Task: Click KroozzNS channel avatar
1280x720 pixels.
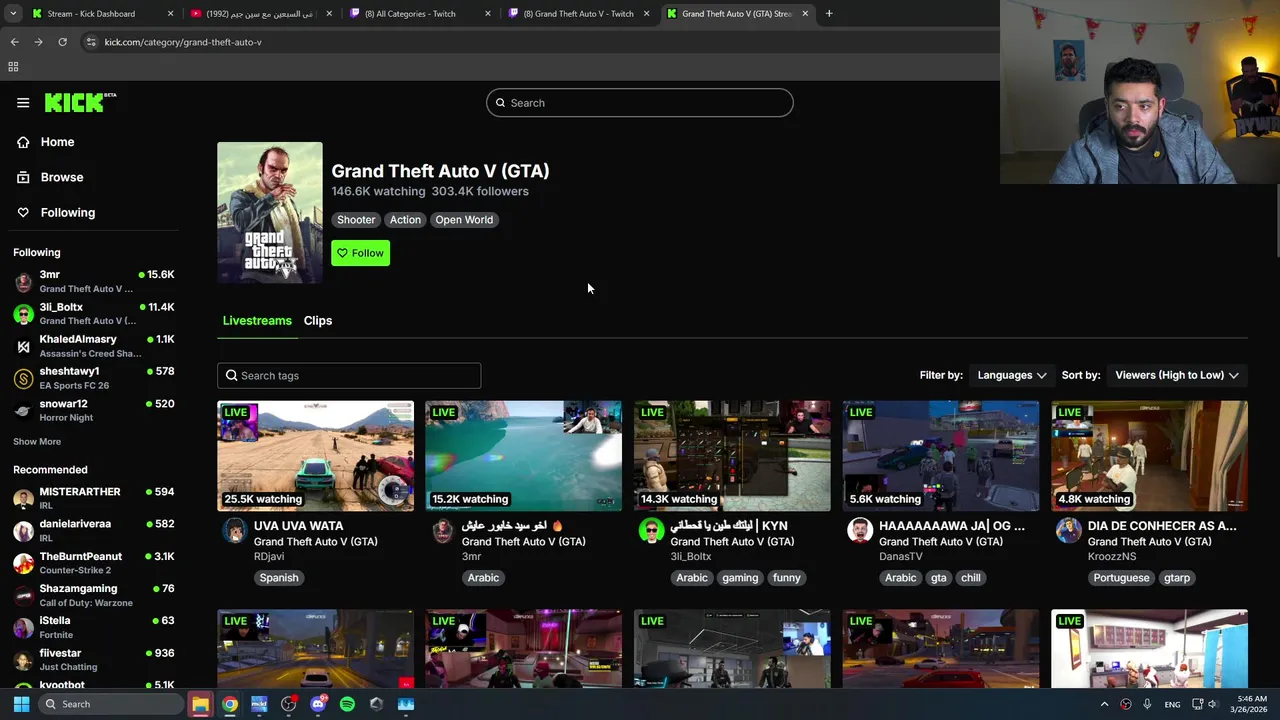Action: (1069, 531)
